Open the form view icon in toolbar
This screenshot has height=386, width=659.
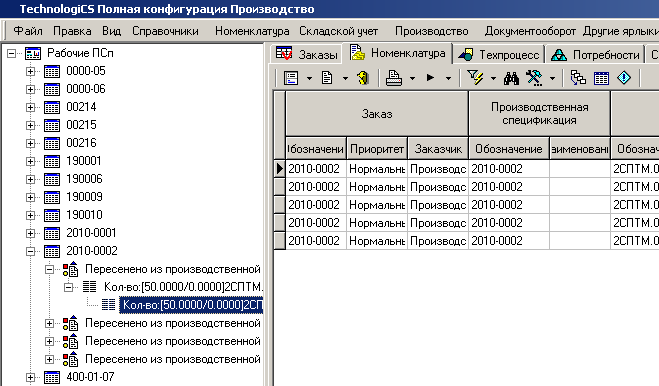coord(291,78)
